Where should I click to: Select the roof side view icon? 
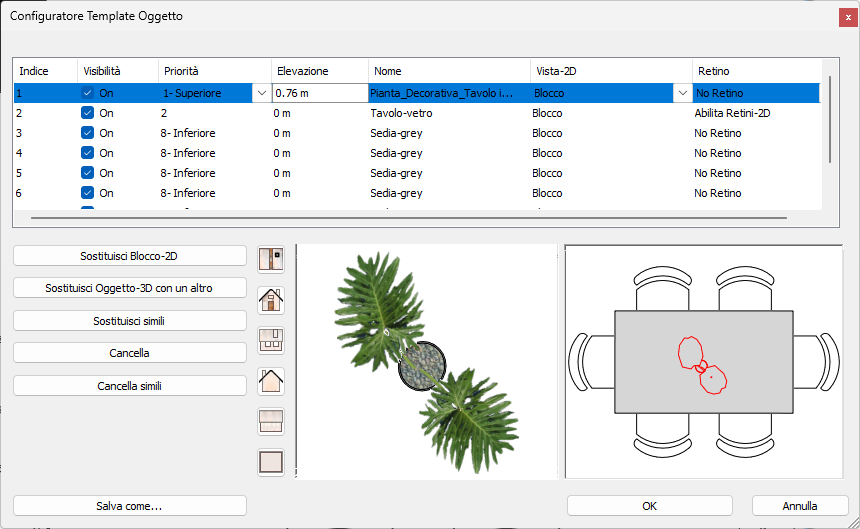[271, 422]
